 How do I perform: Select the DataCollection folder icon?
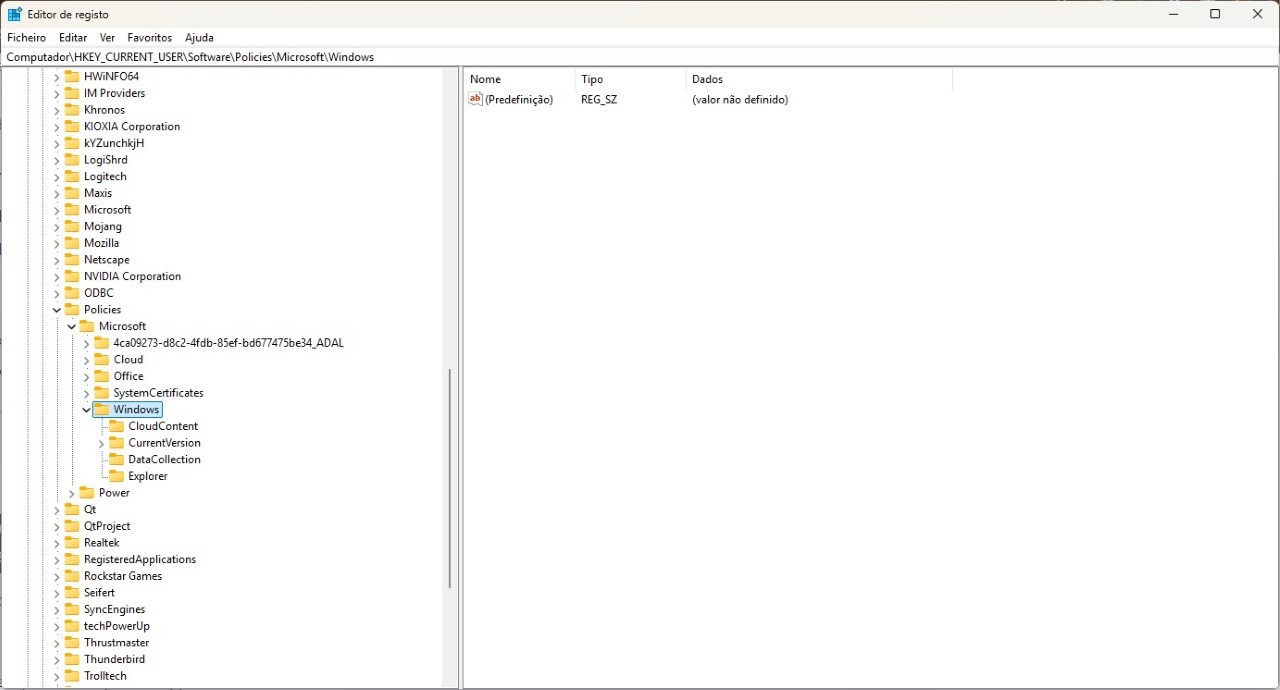116,460
